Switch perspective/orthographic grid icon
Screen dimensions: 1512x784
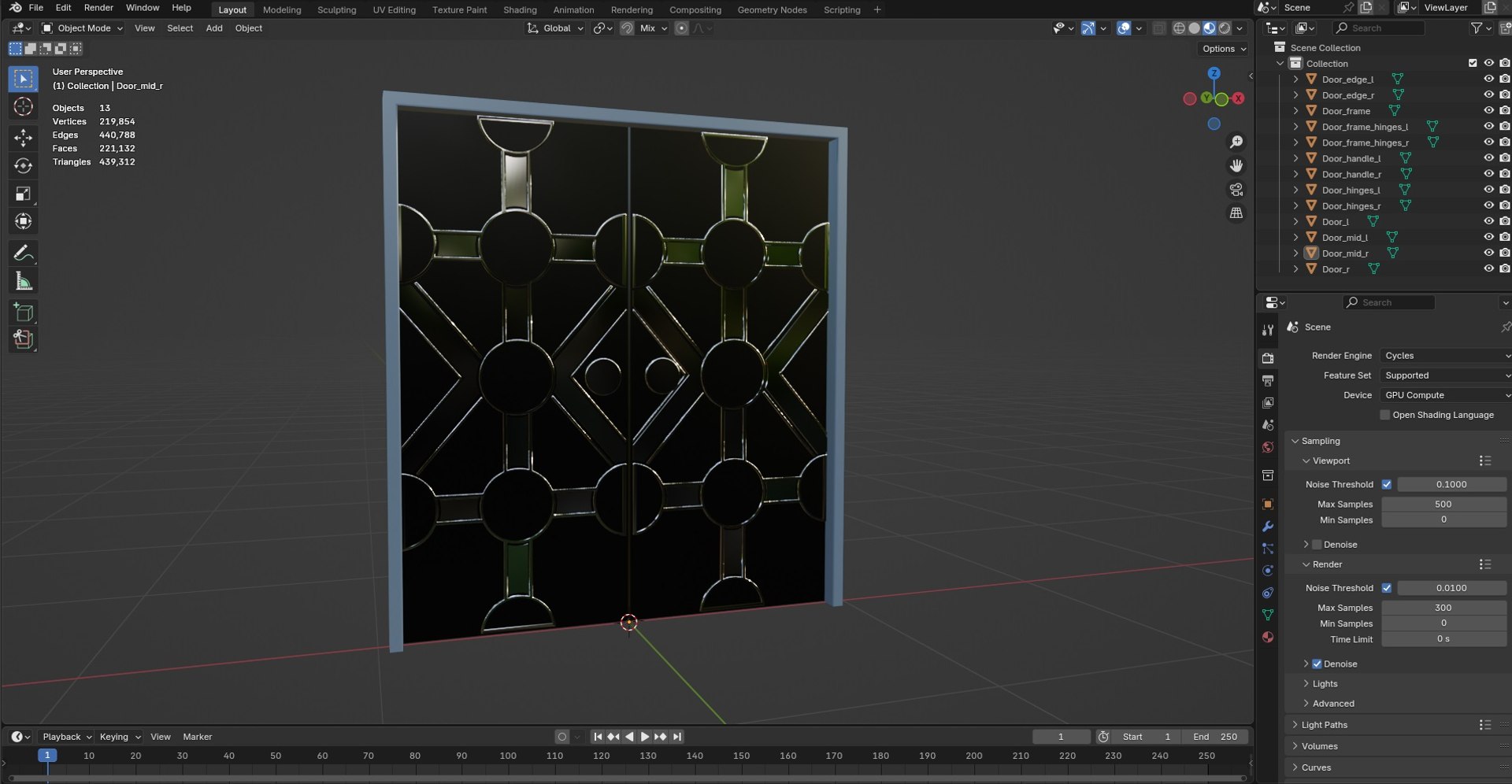[x=1236, y=213]
